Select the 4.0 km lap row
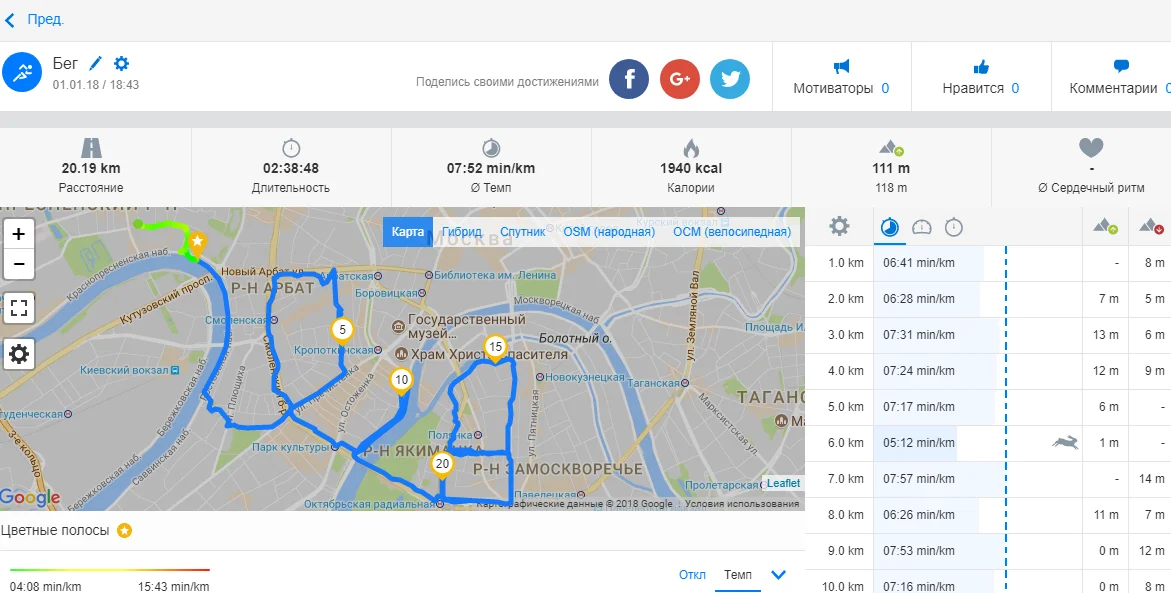The height and width of the screenshot is (593, 1171). tap(988, 370)
